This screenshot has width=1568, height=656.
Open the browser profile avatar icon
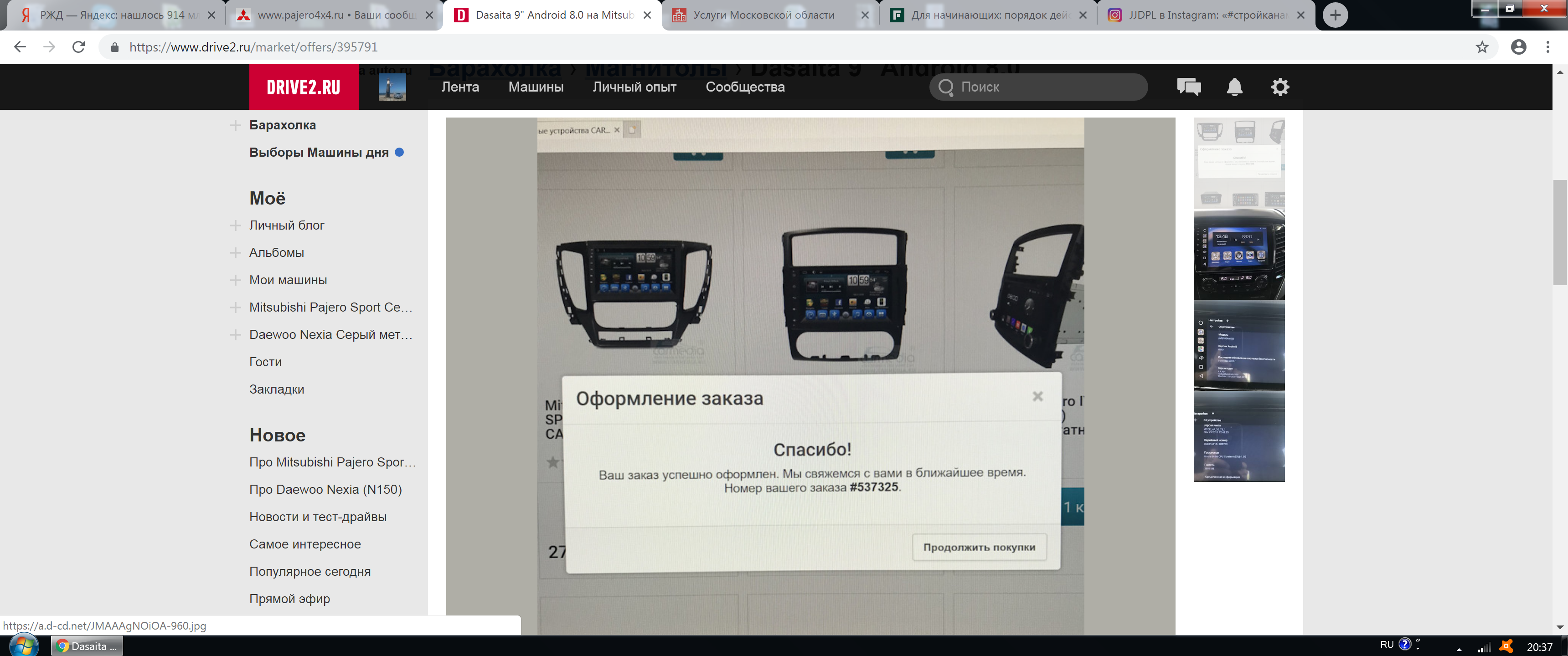1518,47
